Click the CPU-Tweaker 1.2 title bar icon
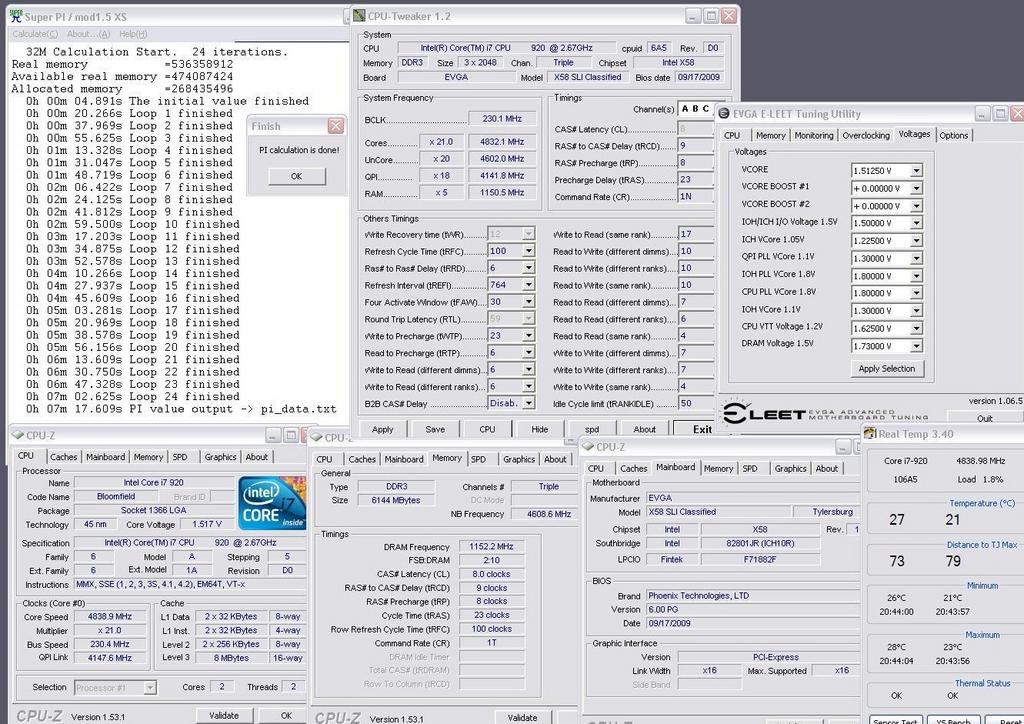This screenshot has width=1024, height=724. (359, 16)
